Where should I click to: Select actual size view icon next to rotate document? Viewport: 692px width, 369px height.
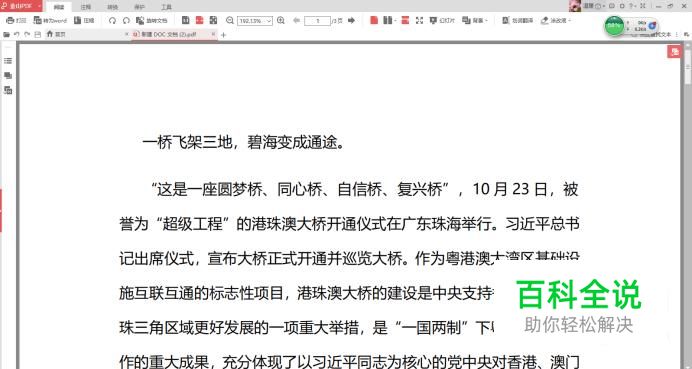(186, 20)
